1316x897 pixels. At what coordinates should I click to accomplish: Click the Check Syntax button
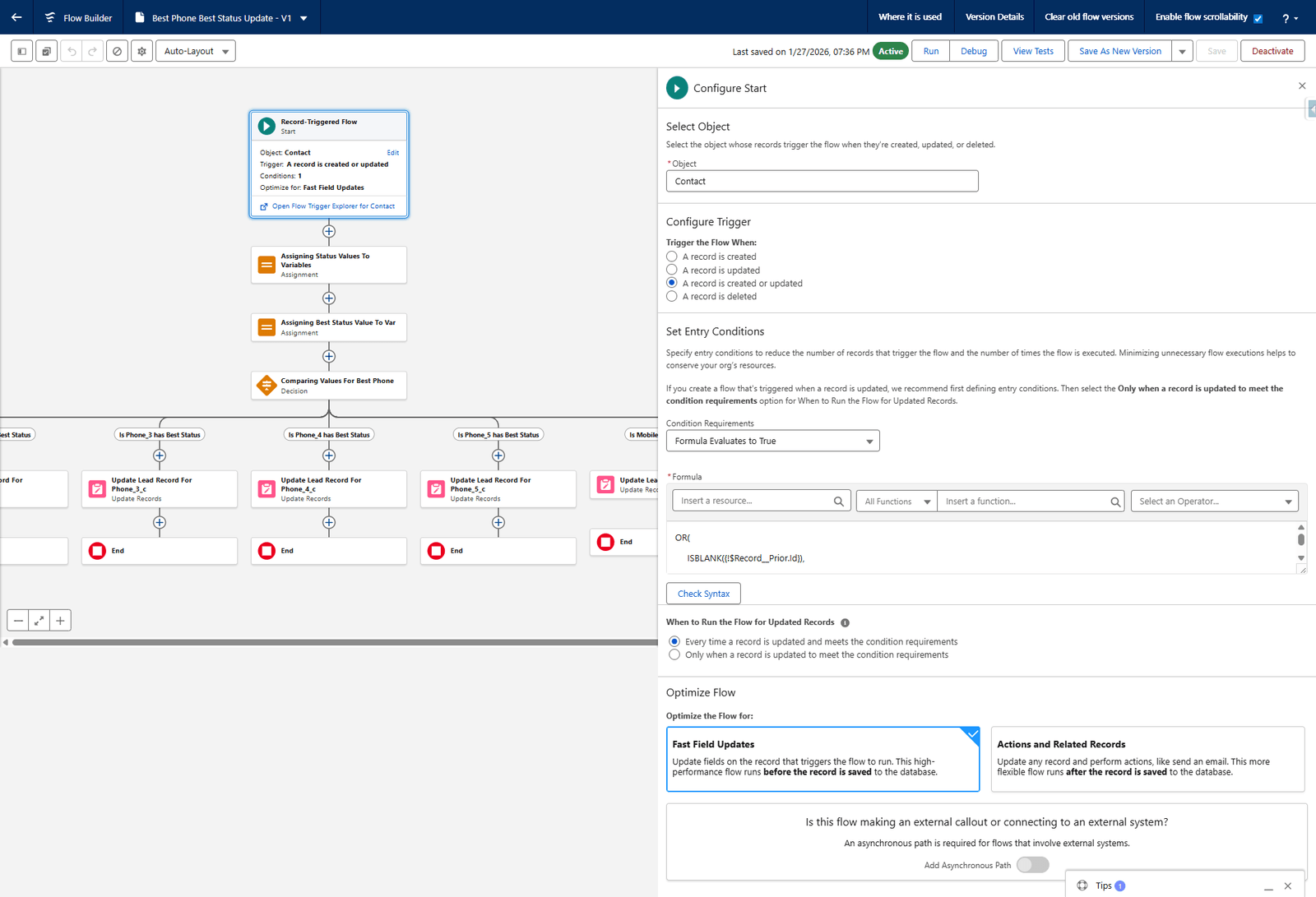click(703, 594)
